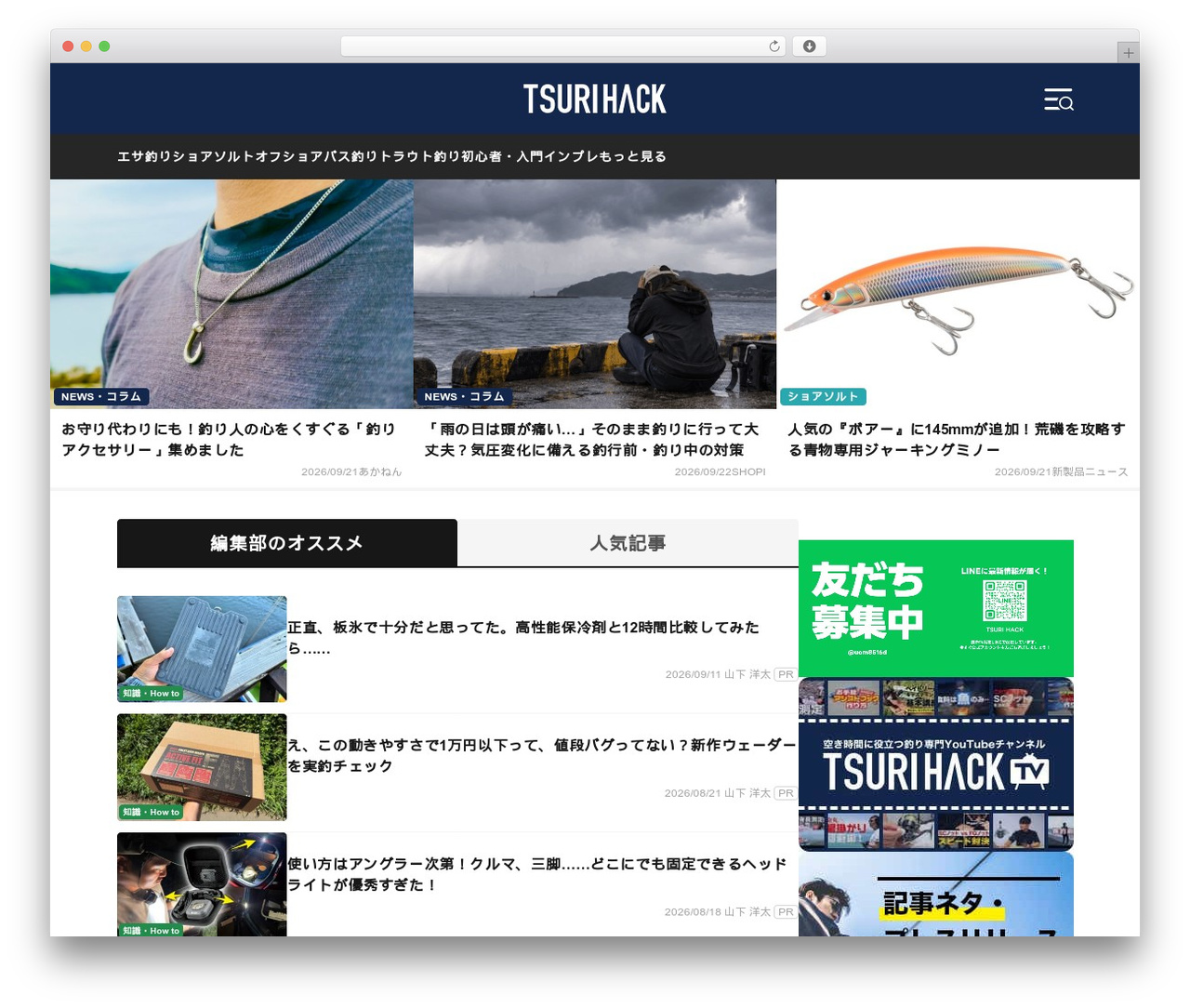Click author name SHOPI
This screenshot has width=1190, height=1008.
747,471
